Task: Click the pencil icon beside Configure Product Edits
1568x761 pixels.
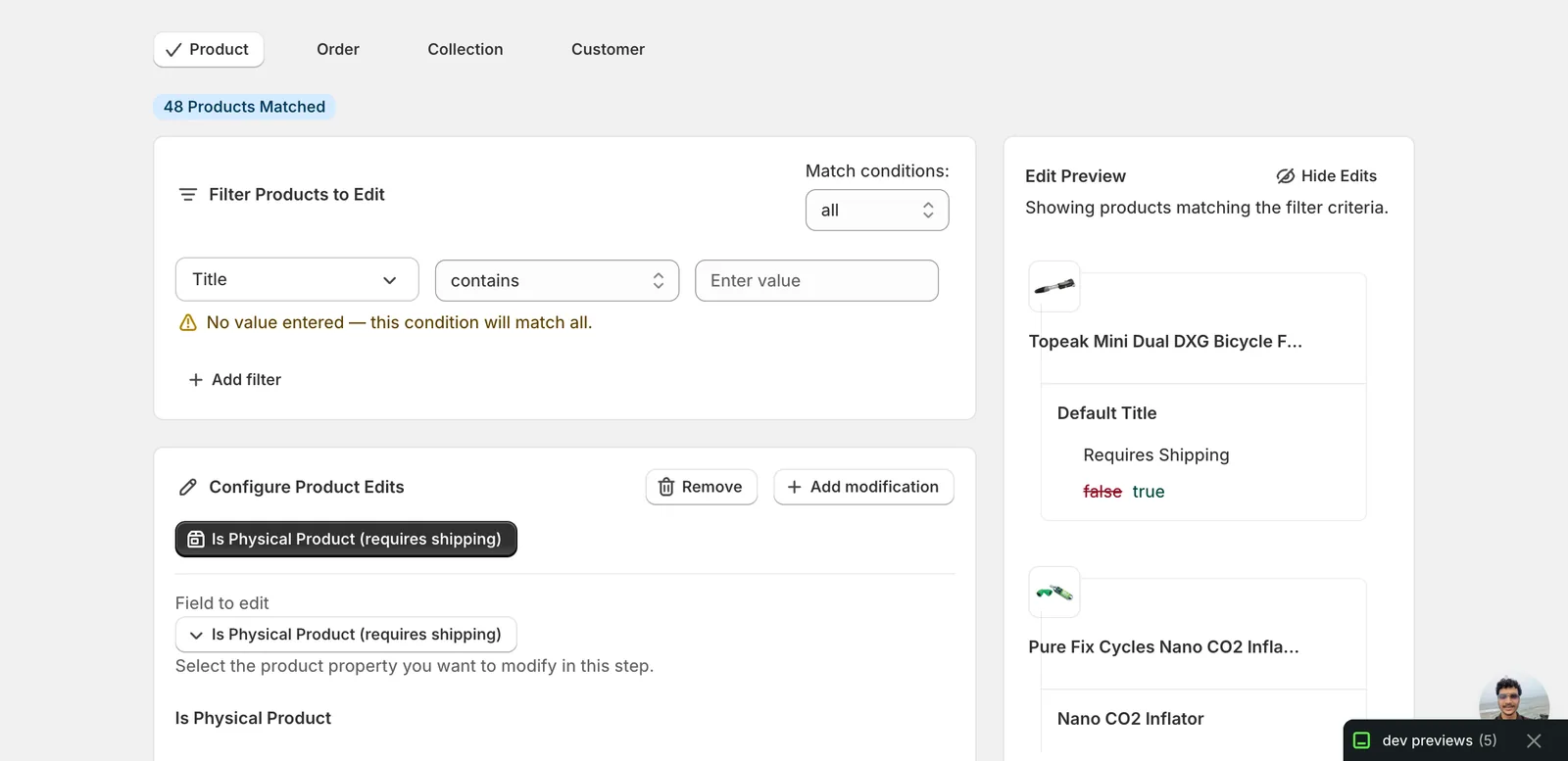Action: 188,488
